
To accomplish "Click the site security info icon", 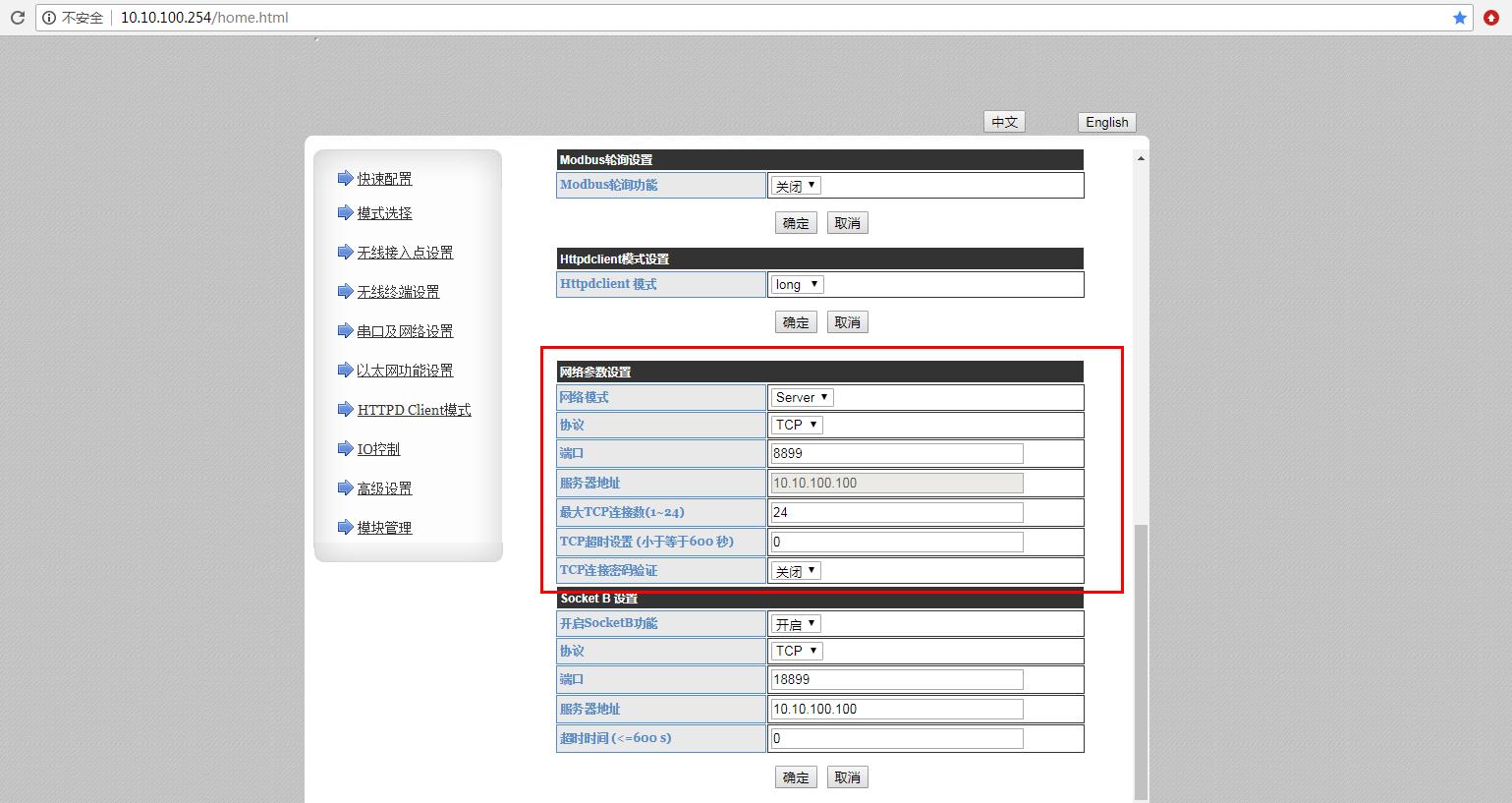I will 49,18.
